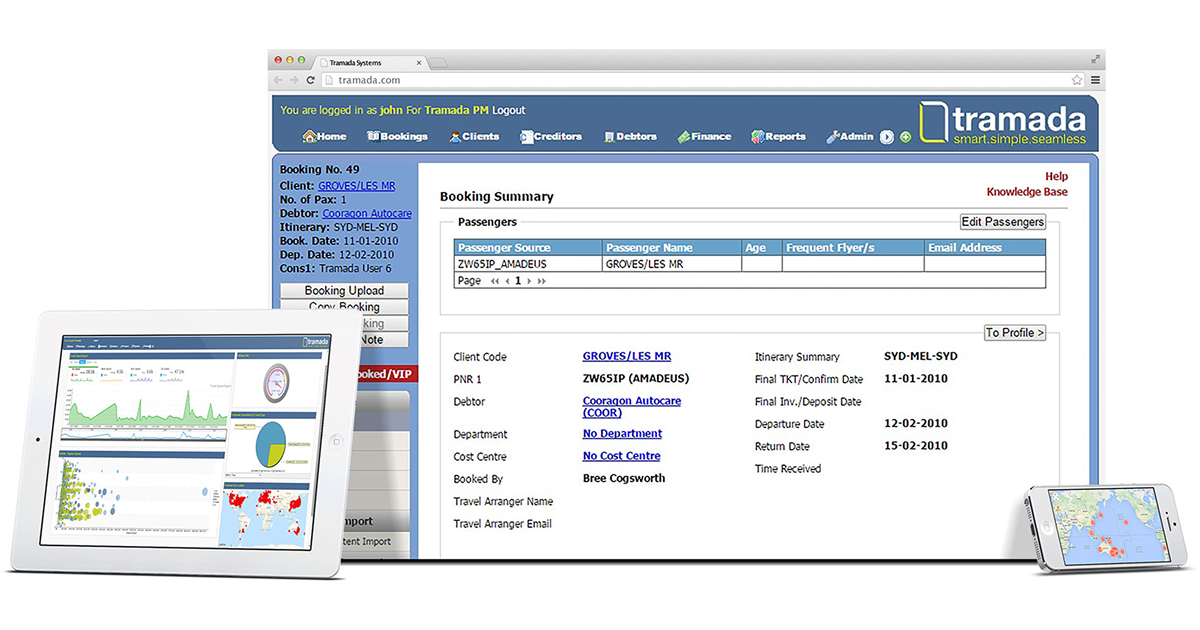Click return date 15-02-2010
The image size is (1200, 630).
pos(916,446)
